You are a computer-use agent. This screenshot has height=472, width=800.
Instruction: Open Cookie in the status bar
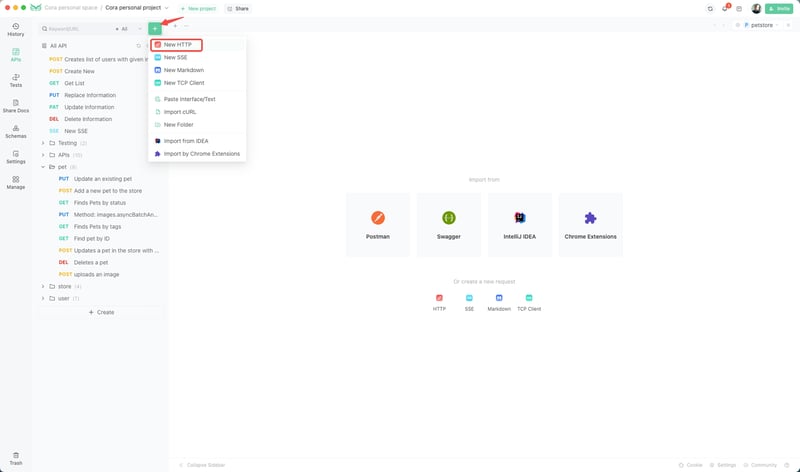(690, 465)
